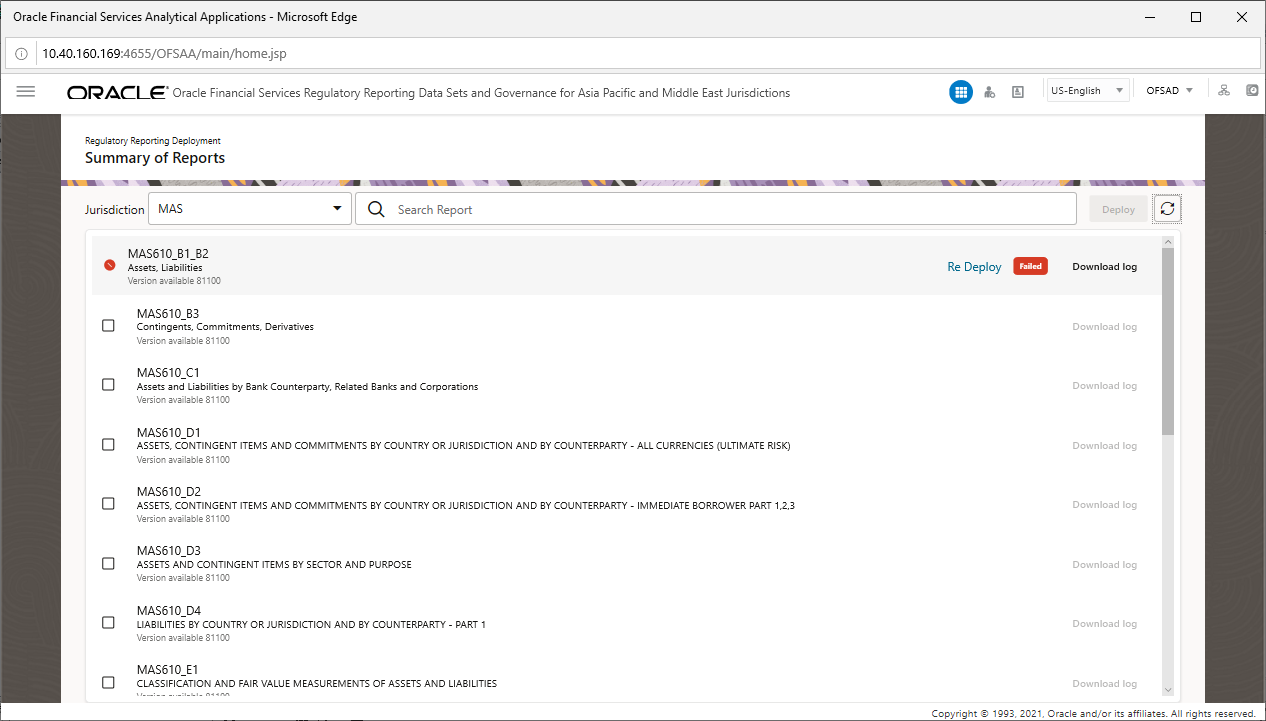This screenshot has width=1266, height=721.
Task: Click the MAS610_D3 report name
Action: coord(168,551)
